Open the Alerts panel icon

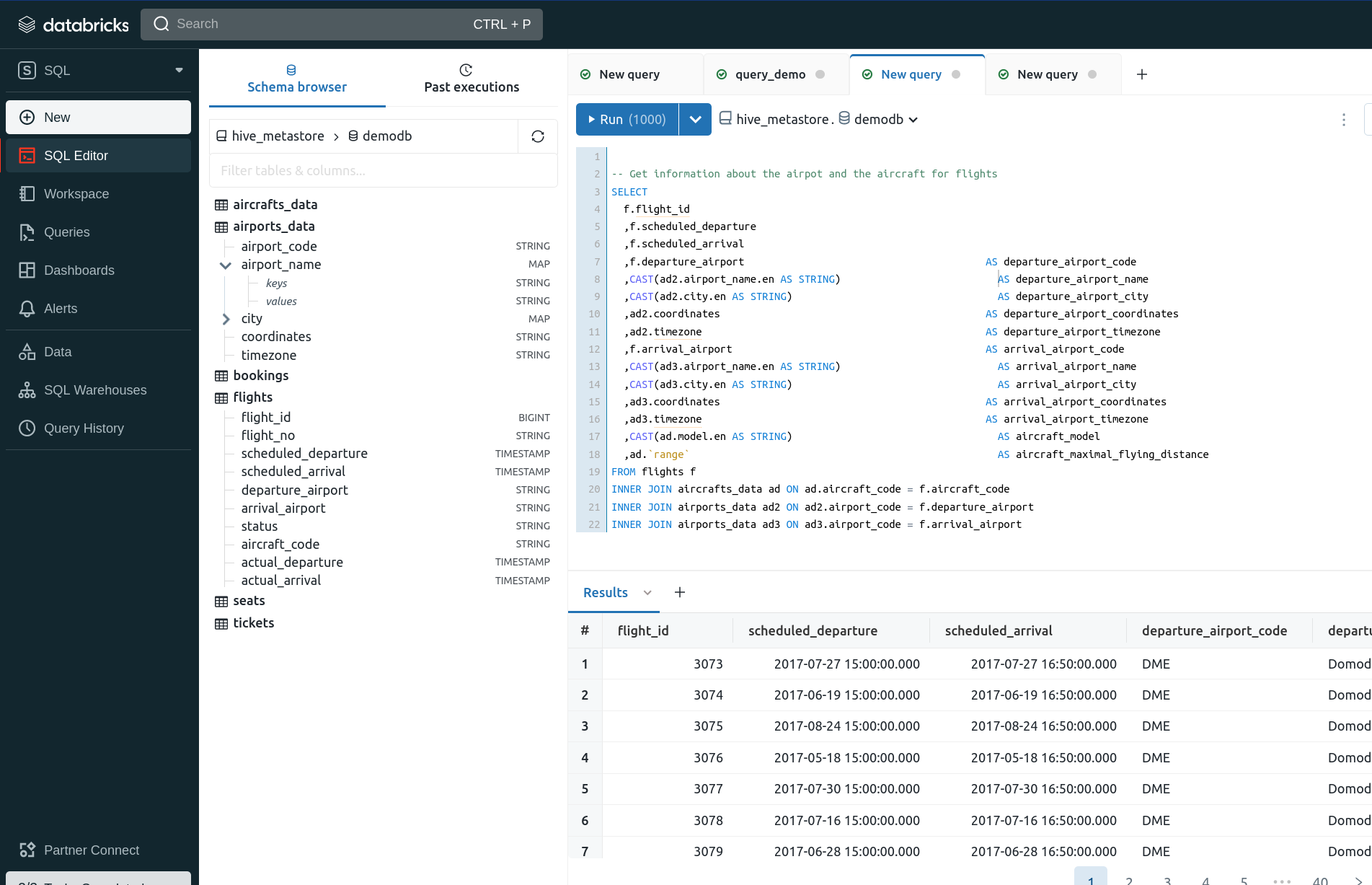(61, 308)
